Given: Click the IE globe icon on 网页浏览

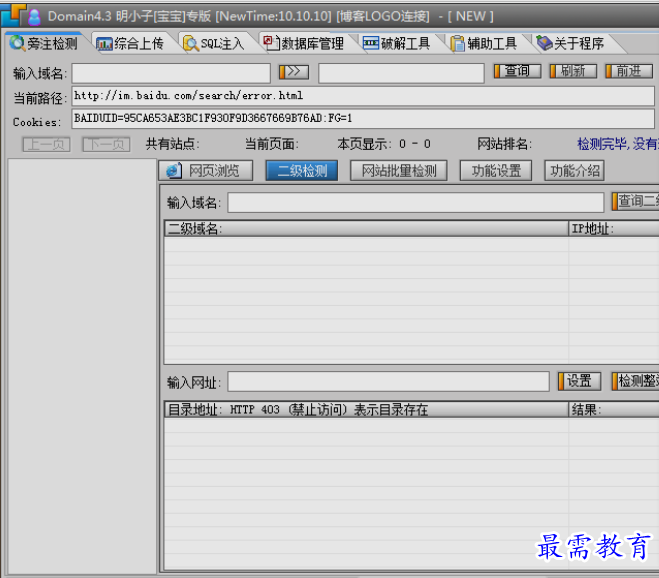Looking at the screenshot, I should coord(174,171).
